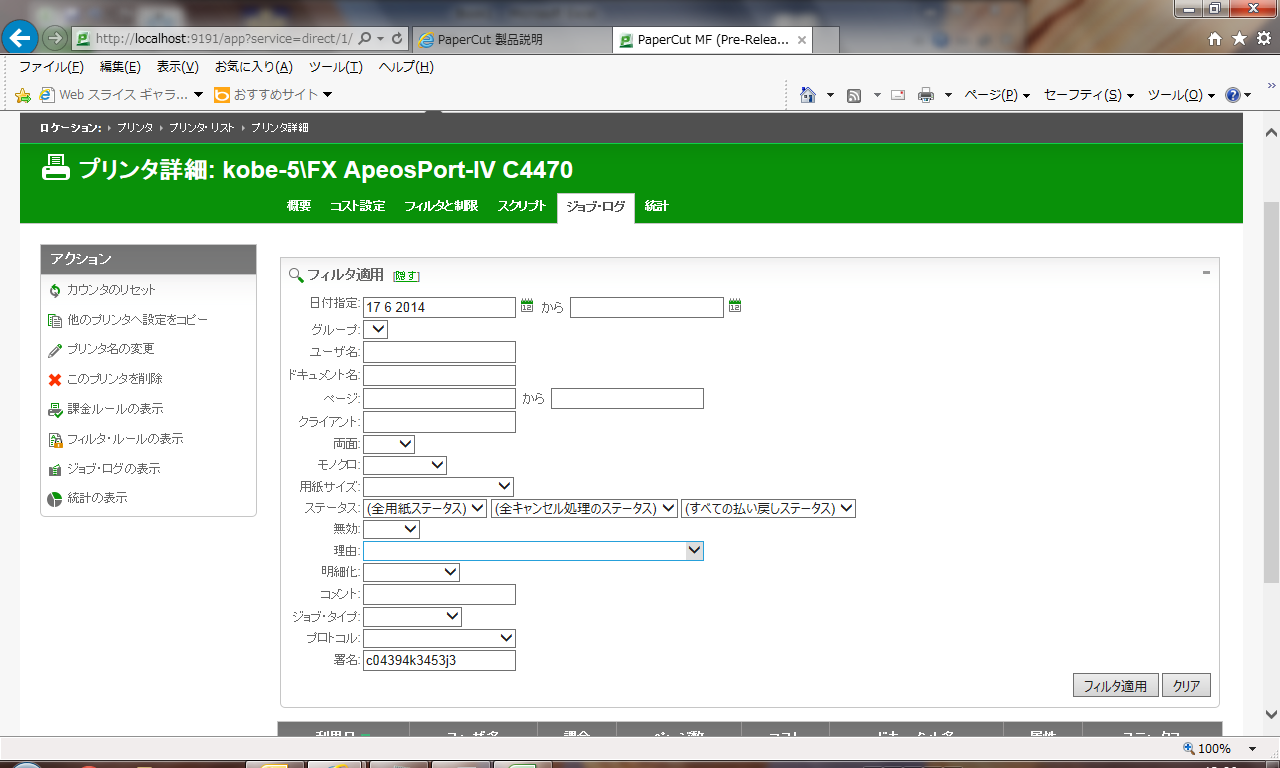Collapse filter panel using the minus icon
The height and width of the screenshot is (768, 1280).
point(1206,272)
